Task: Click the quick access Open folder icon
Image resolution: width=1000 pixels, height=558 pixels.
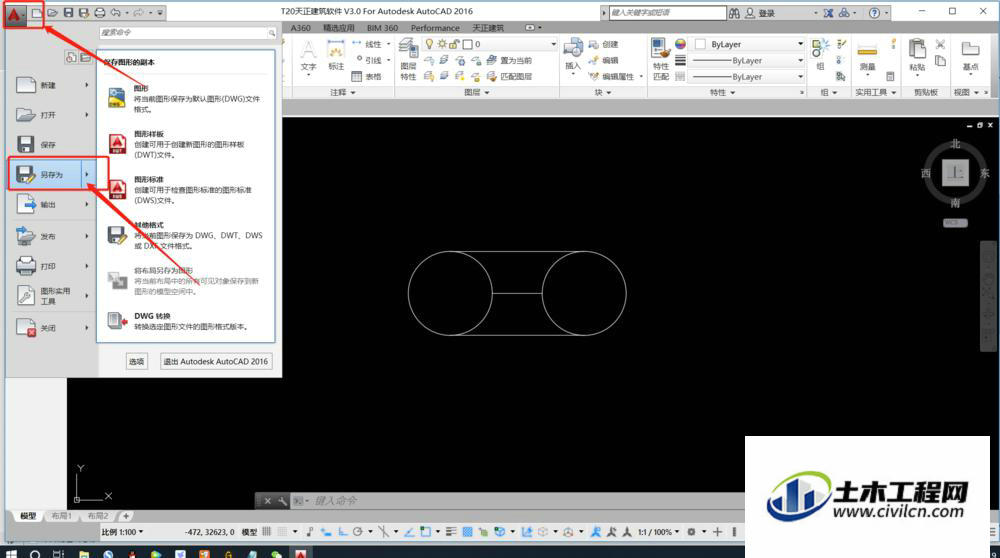Action: tap(52, 12)
